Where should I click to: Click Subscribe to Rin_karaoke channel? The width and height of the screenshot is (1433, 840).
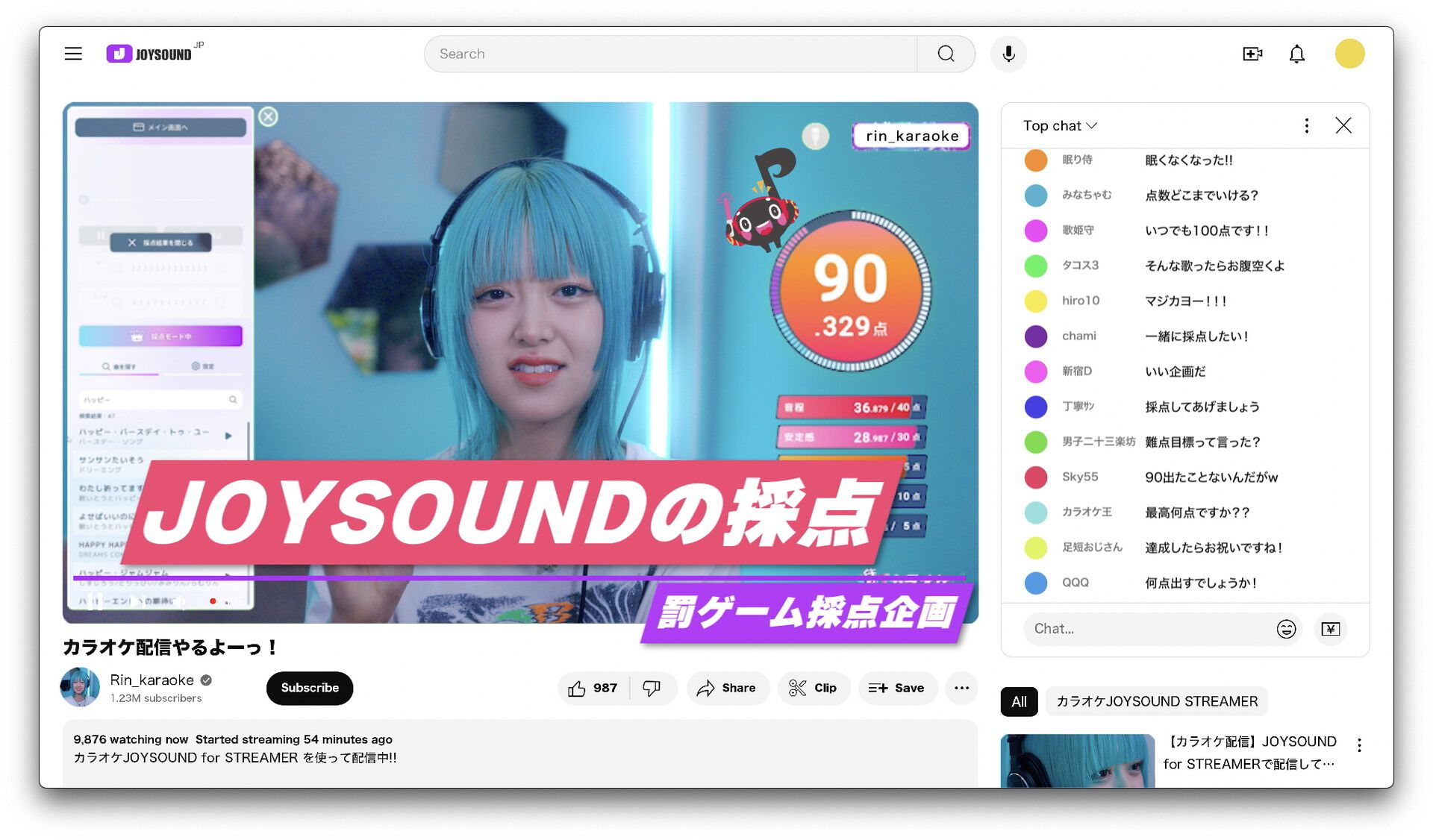308,688
